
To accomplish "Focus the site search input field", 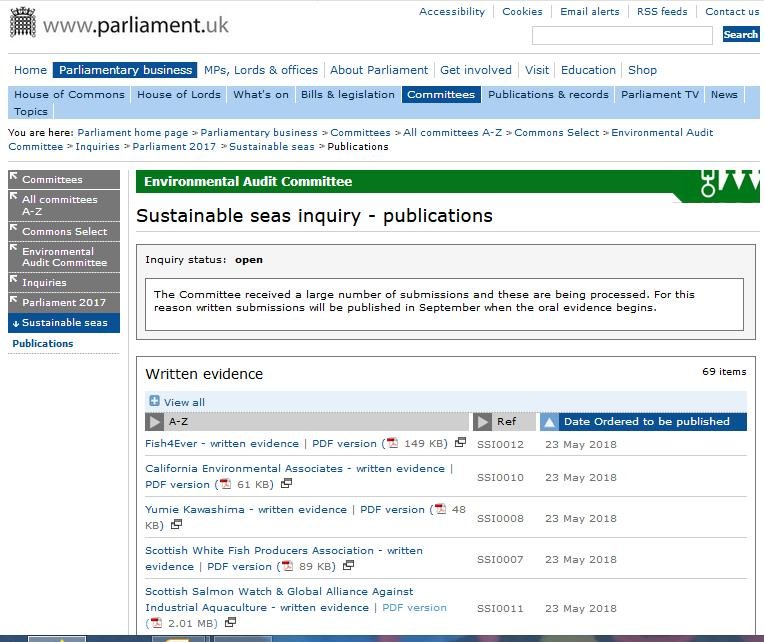I will [622, 36].
